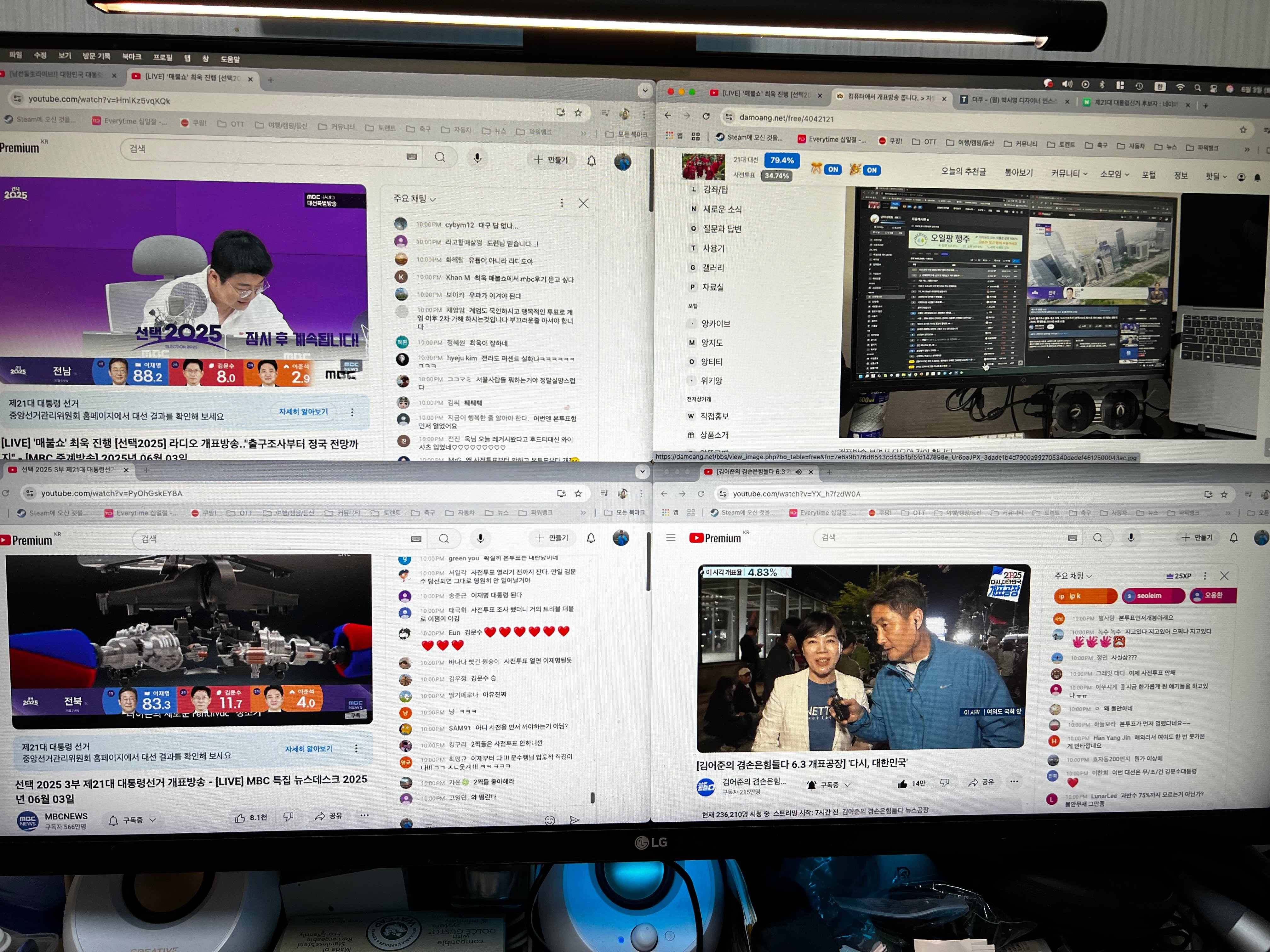Open the 소모임 dropdown in the damoang navigation

[x=1114, y=174]
